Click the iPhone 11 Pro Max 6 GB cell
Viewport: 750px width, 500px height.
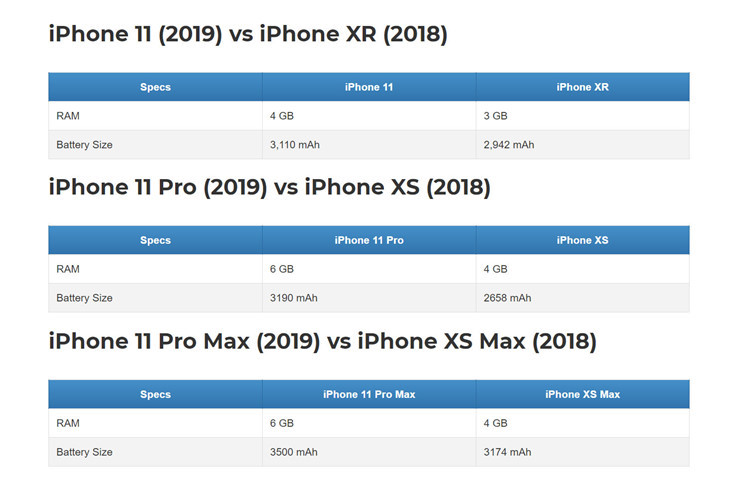[x=281, y=423]
